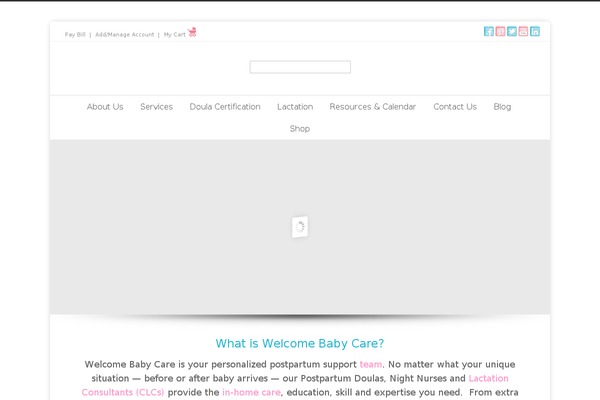Open the YouTube social icon
Screen dimensions: 600x400
523,31
